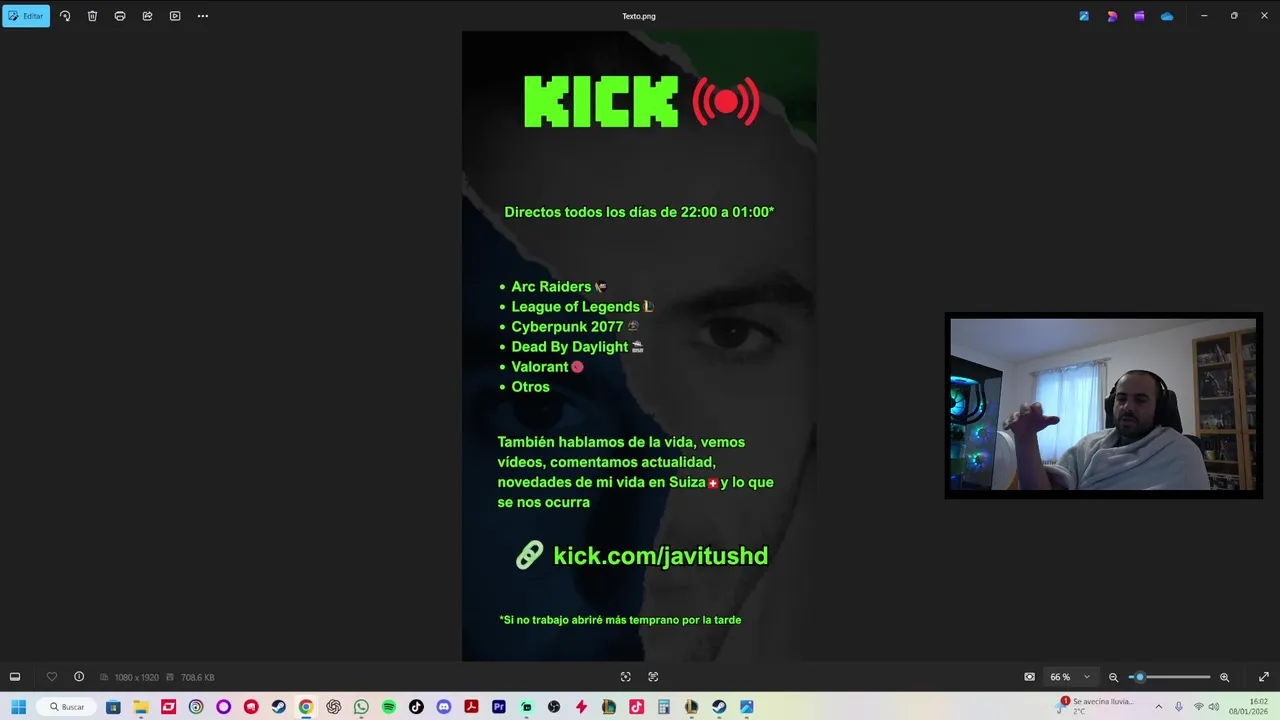
Task: Open the Windows Start menu
Action: click(18, 707)
